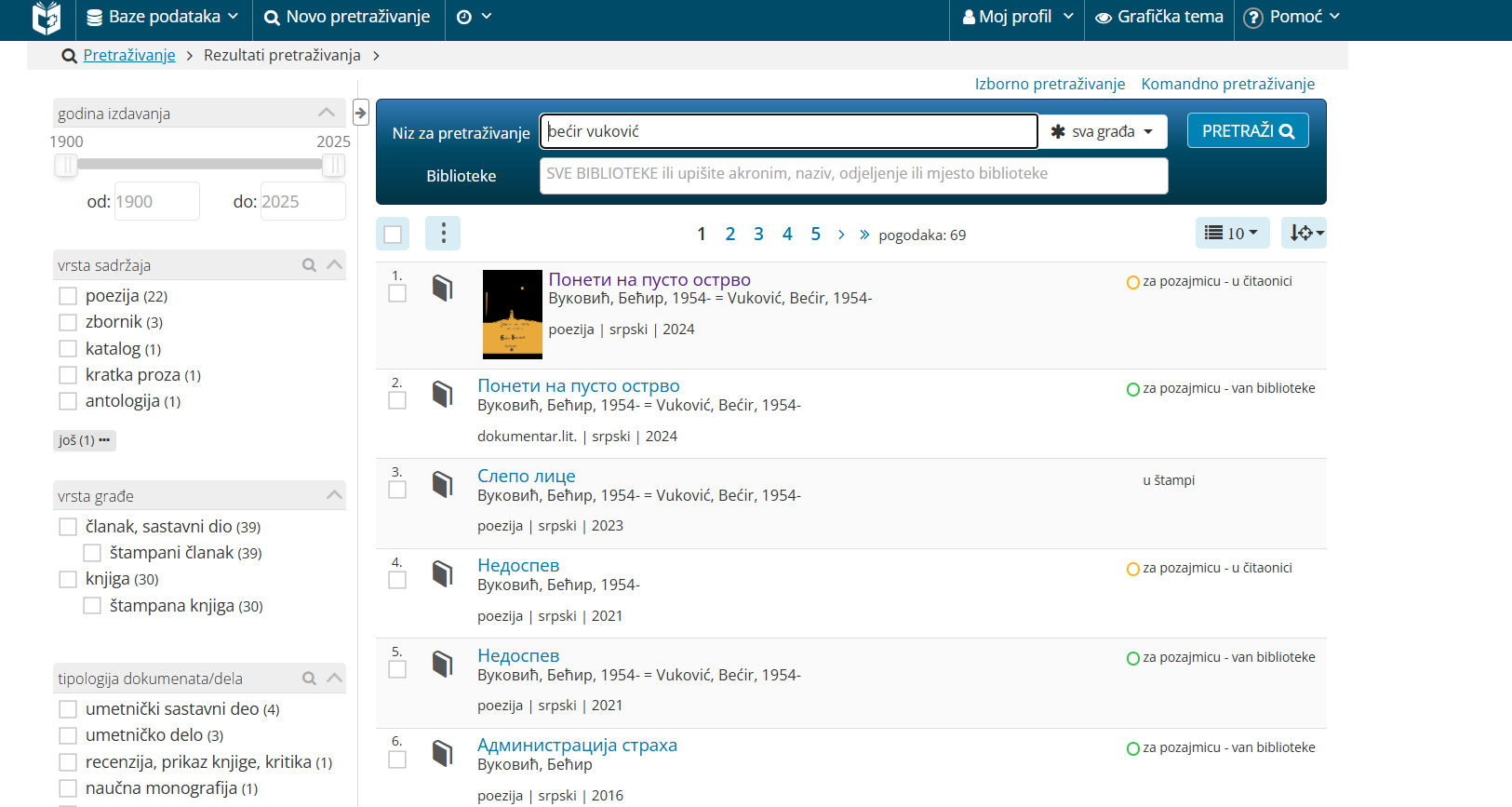1512x807 pixels.
Task: Click the COBISS logo home icon
Action: pyautogui.click(x=46, y=18)
